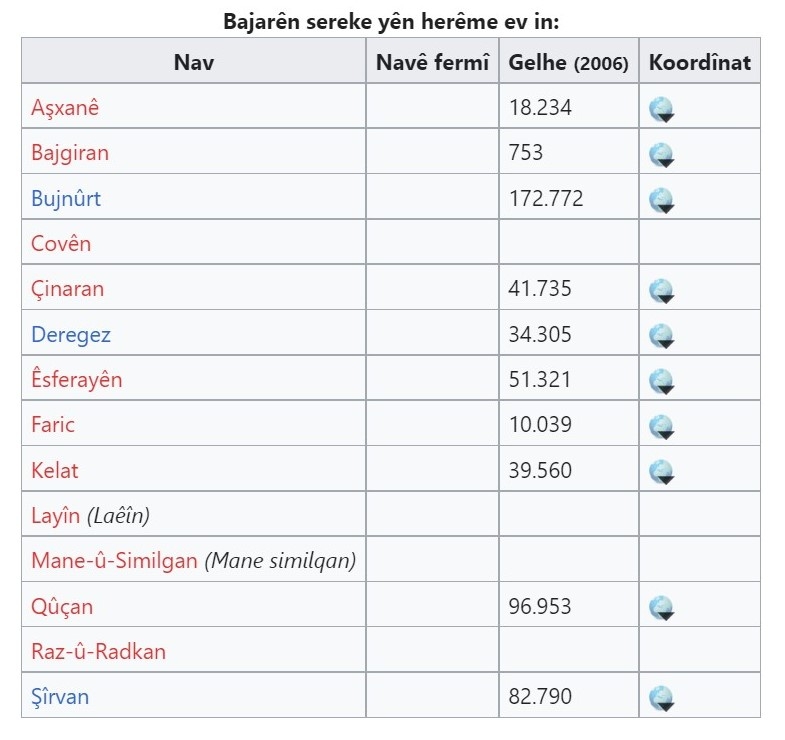
Task: Click the red Covên link
Action: pos(61,243)
